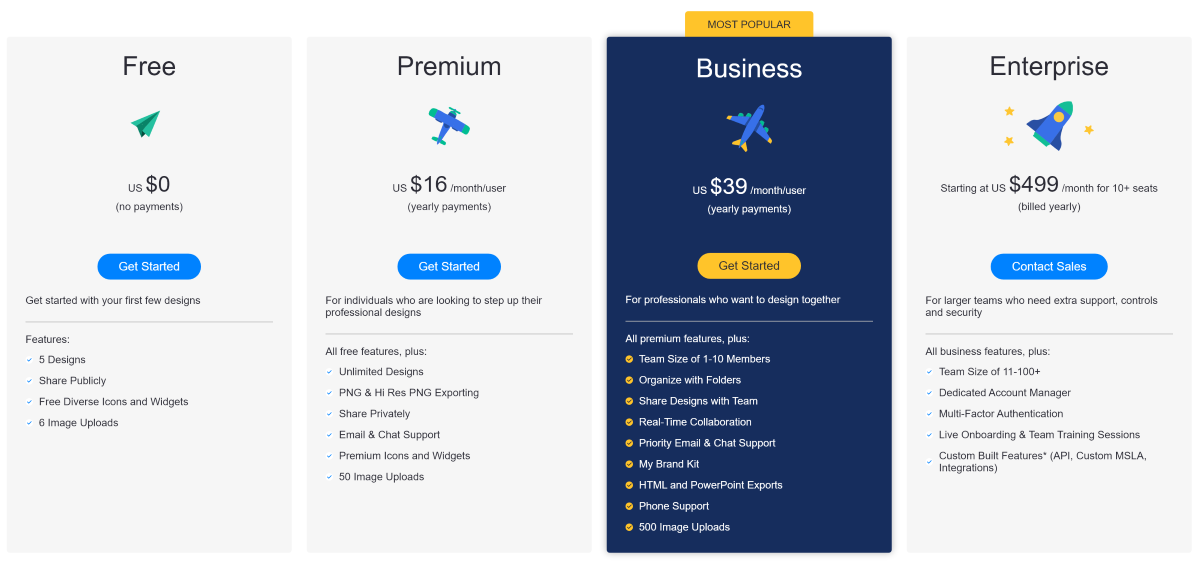Click the Contact Sales button
This screenshot has height=561, width=1200.
tap(1049, 266)
